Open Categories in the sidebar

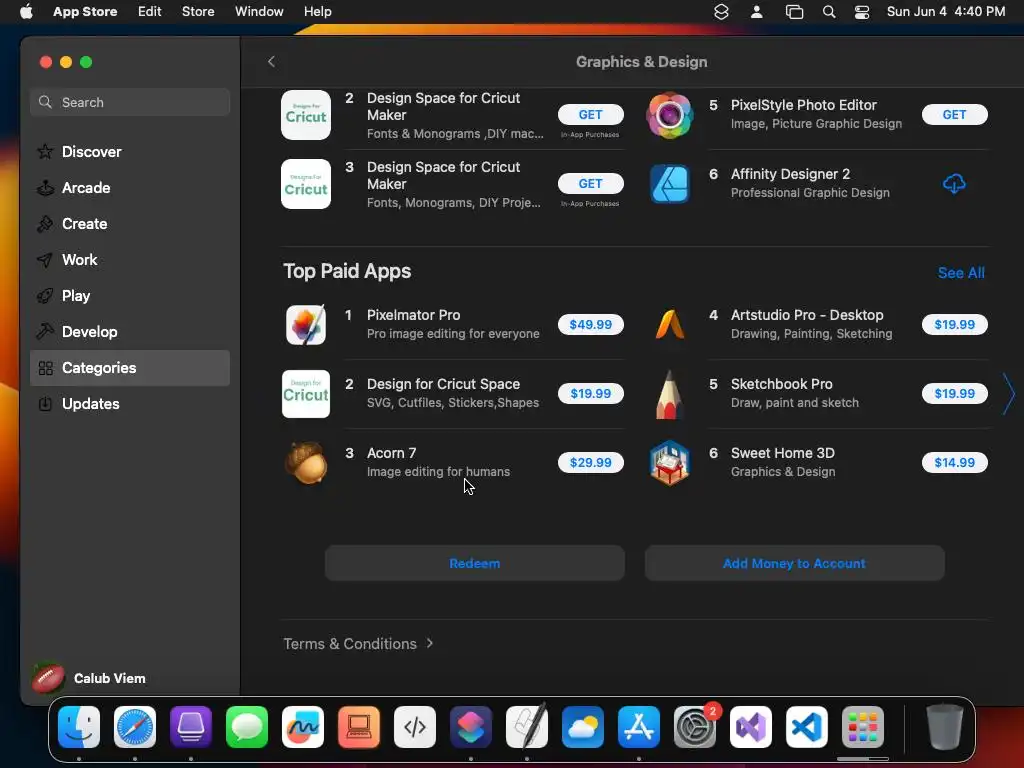[130, 368]
